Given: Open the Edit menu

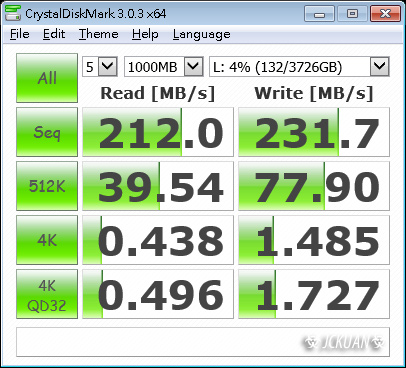Looking at the screenshot, I should point(54,34).
